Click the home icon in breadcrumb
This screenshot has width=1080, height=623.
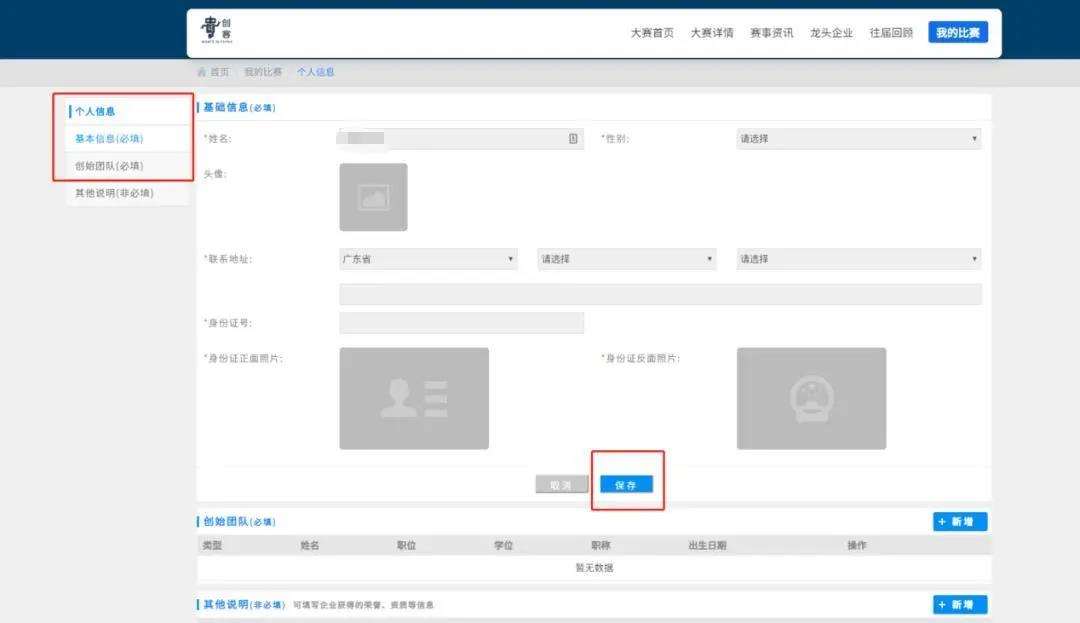coord(201,73)
